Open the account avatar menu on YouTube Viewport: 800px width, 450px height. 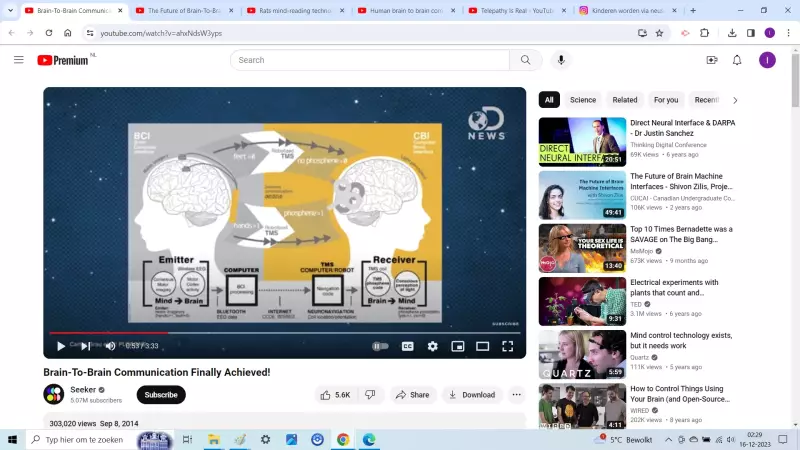(x=767, y=60)
